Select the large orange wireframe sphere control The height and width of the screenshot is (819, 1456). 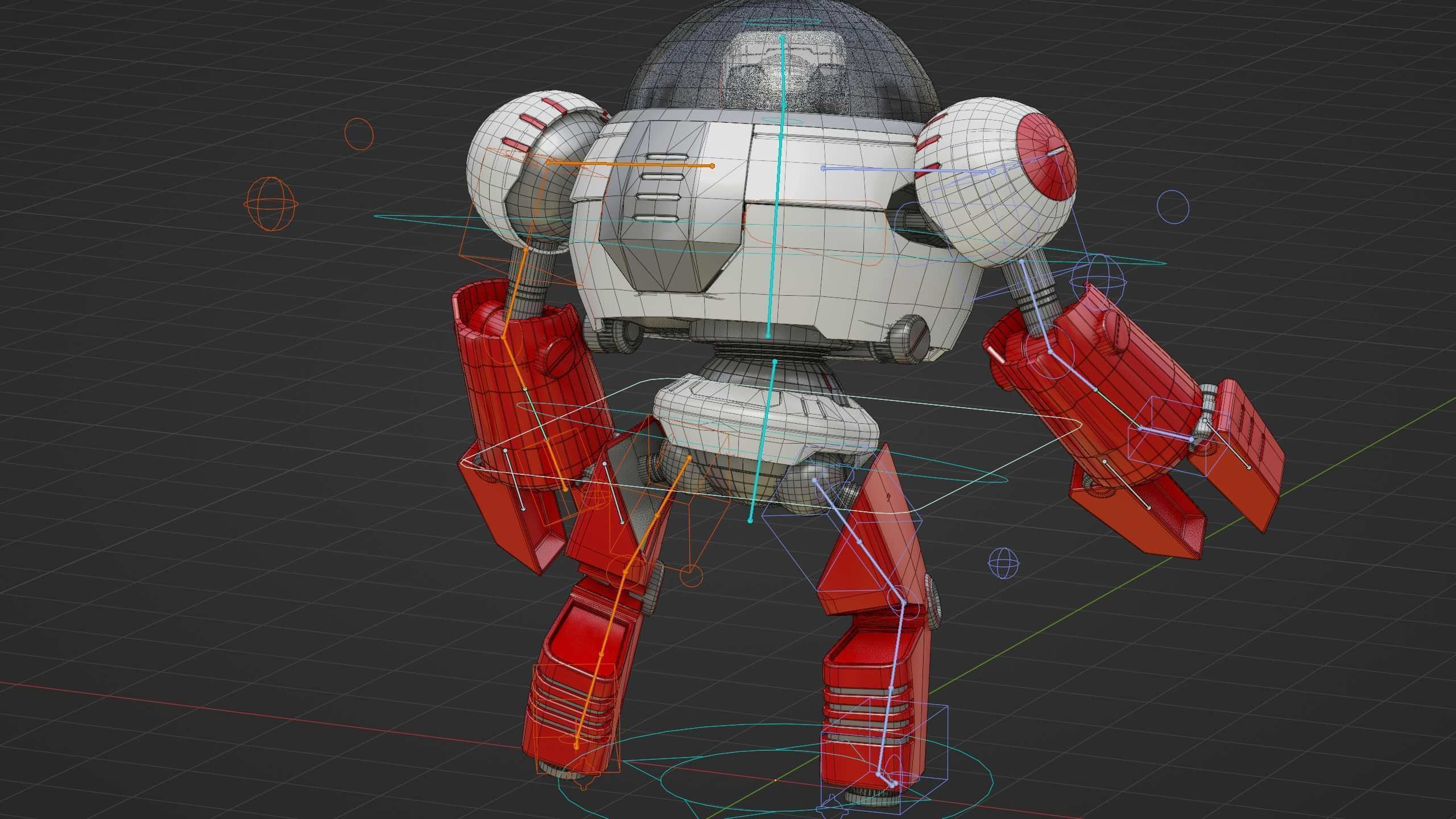coord(271,204)
